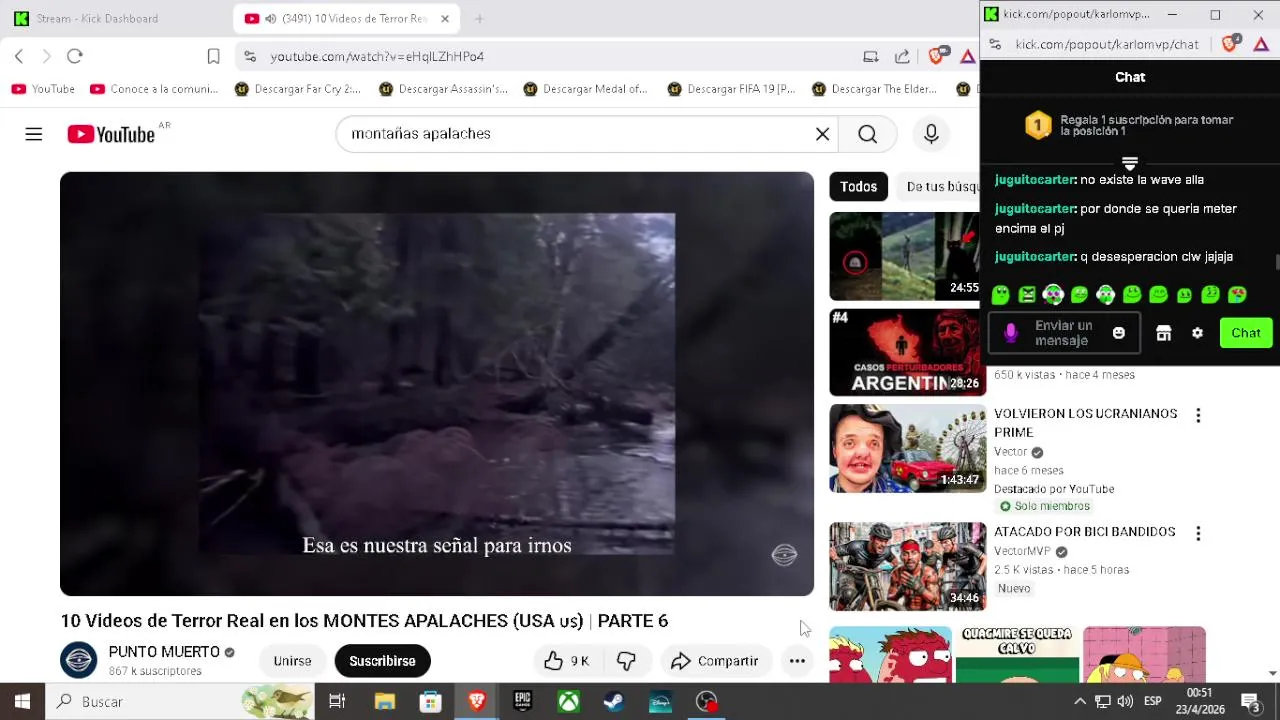This screenshot has height=720, width=1280.
Task: Open PUNTO MUERTO channel name link
Action: pos(164,652)
